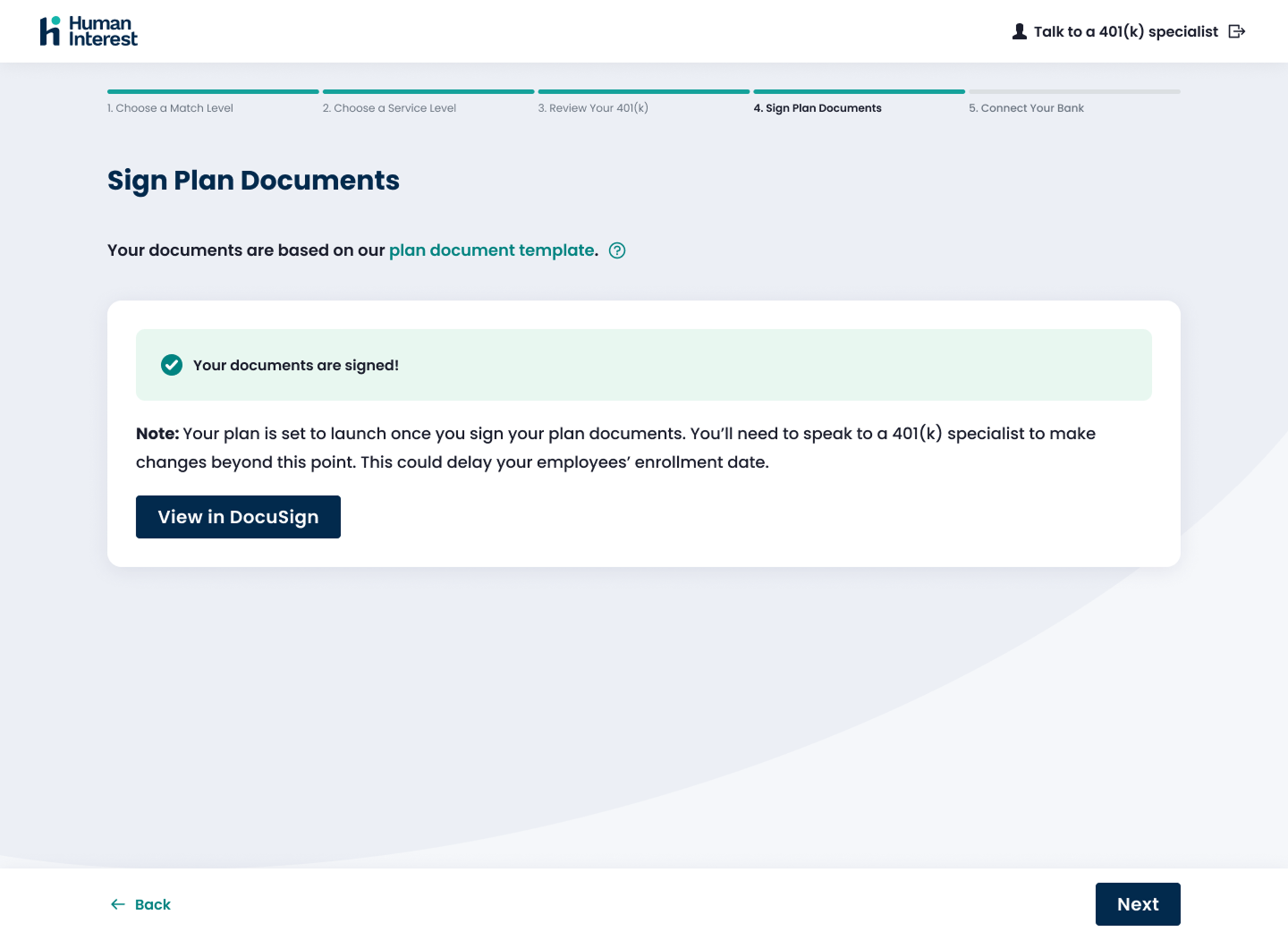Click the person icon beside Talk to specialist
The height and width of the screenshot is (940, 1288).
click(1019, 31)
